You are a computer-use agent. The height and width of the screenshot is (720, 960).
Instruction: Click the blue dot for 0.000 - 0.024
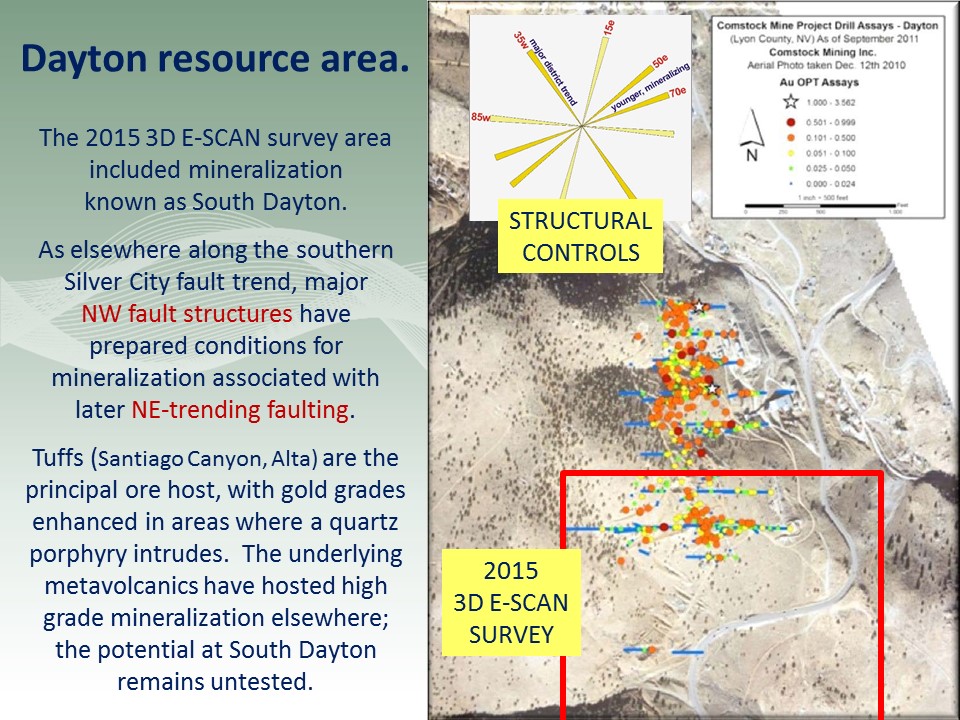click(791, 184)
